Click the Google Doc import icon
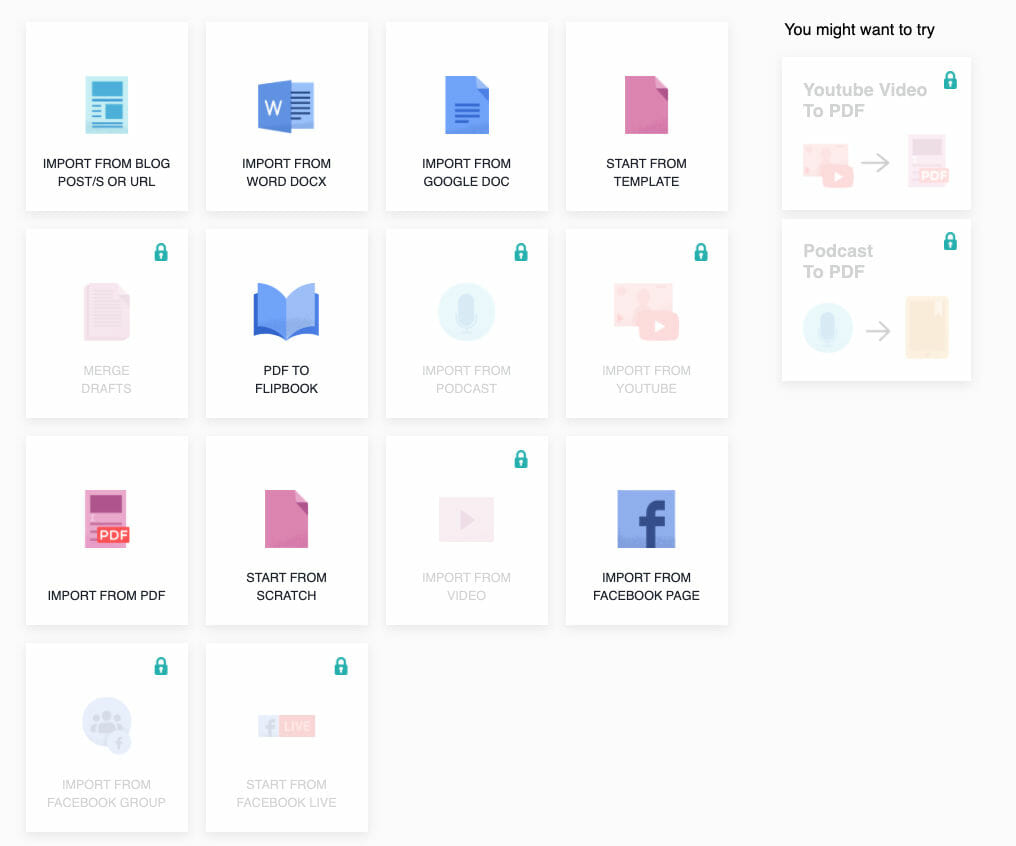Image resolution: width=1016 pixels, height=846 pixels. (x=467, y=104)
